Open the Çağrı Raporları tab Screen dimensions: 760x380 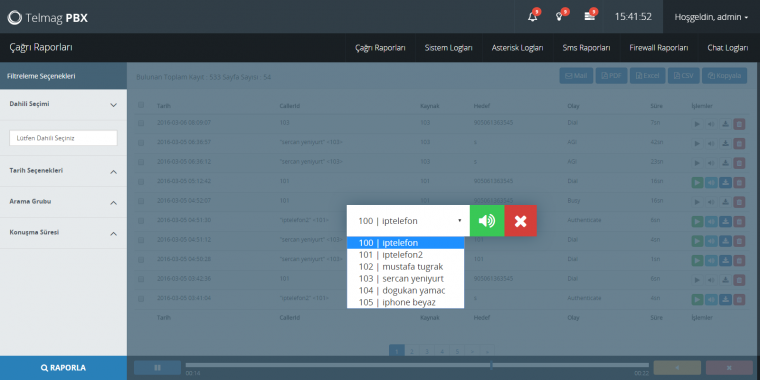(x=380, y=48)
